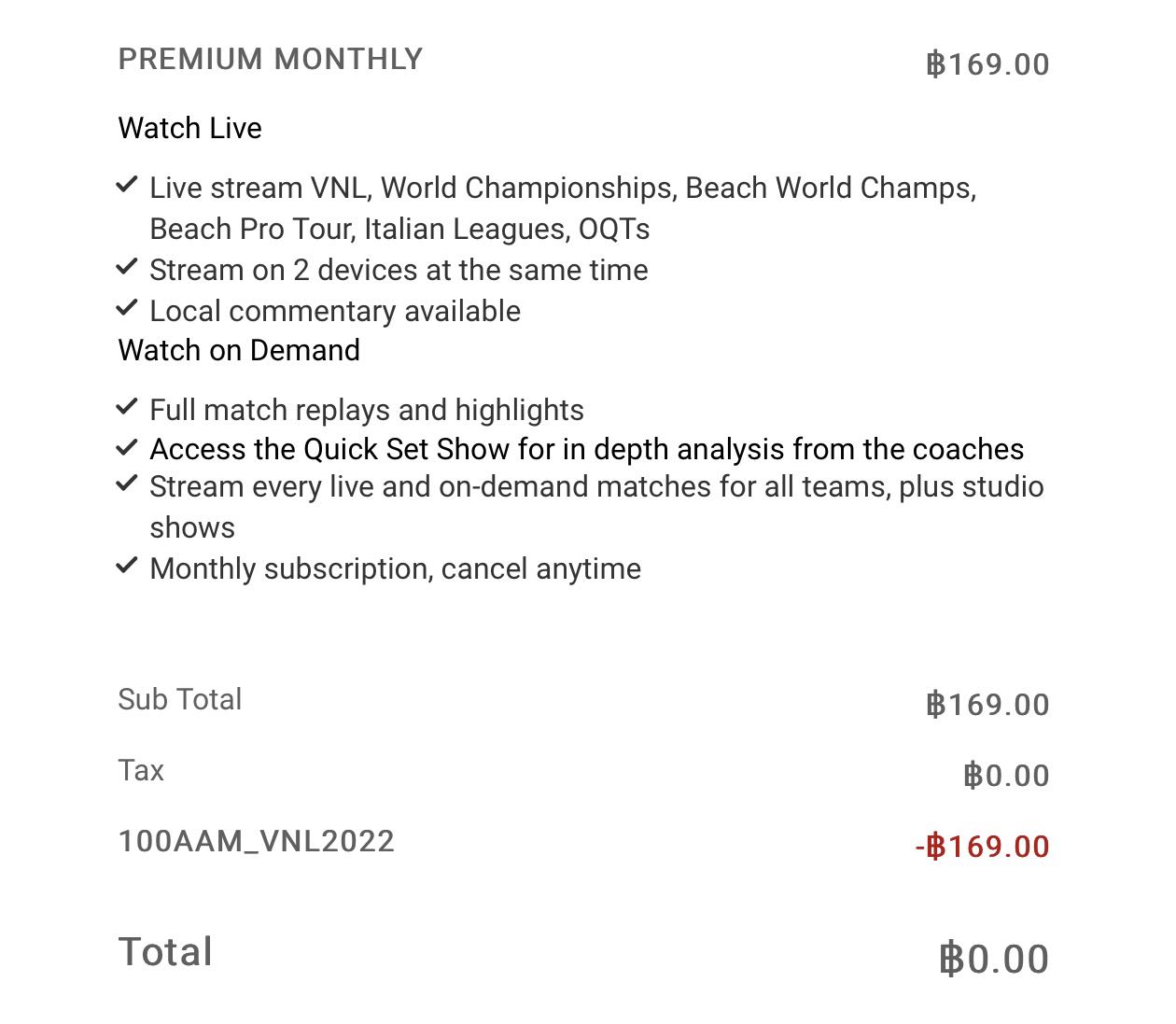Click the Tax ฿0.00 amount
Screen dimensions: 1176x1024
coord(1006,776)
